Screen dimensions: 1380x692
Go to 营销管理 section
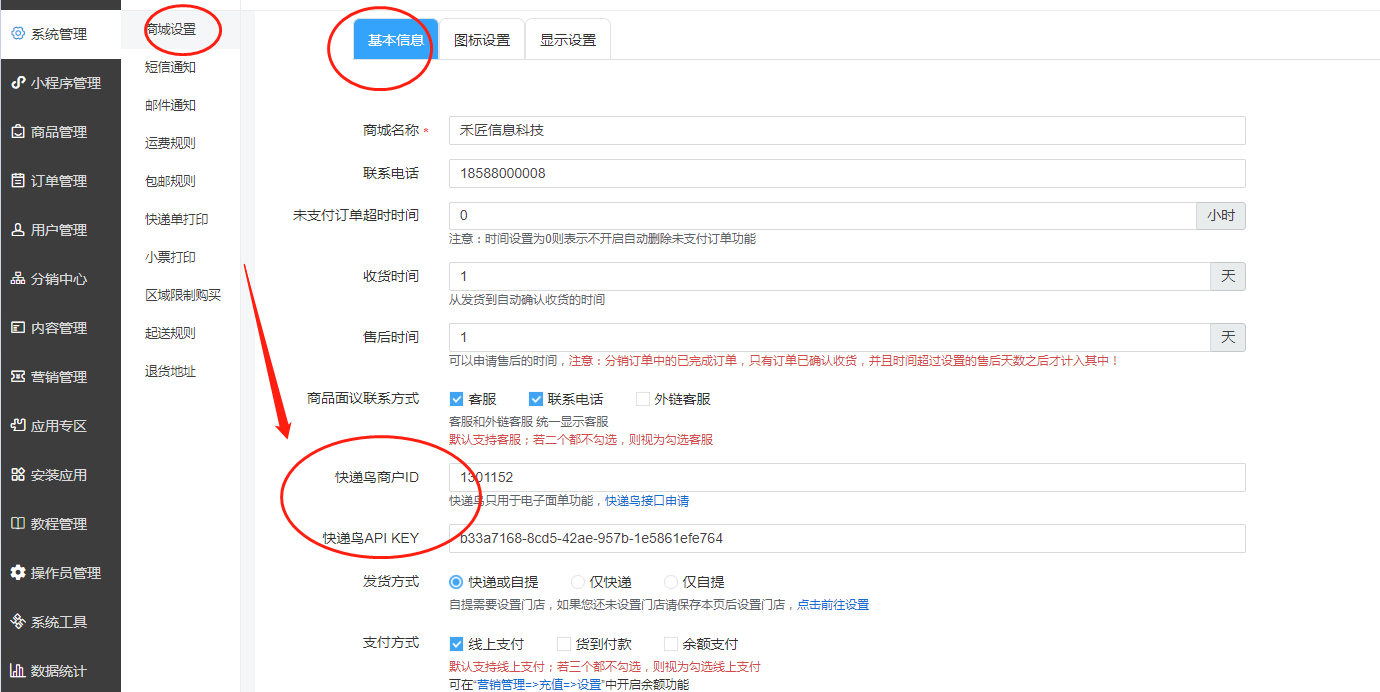pyautogui.click(x=60, y=377)
